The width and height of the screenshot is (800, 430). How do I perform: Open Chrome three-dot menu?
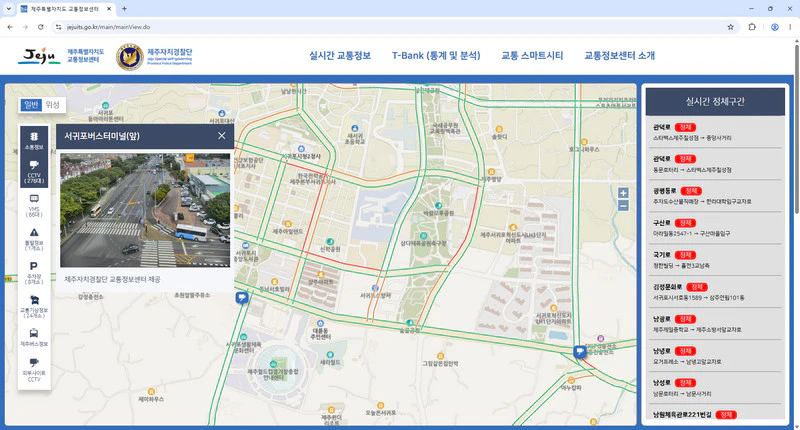click(790, 27)
